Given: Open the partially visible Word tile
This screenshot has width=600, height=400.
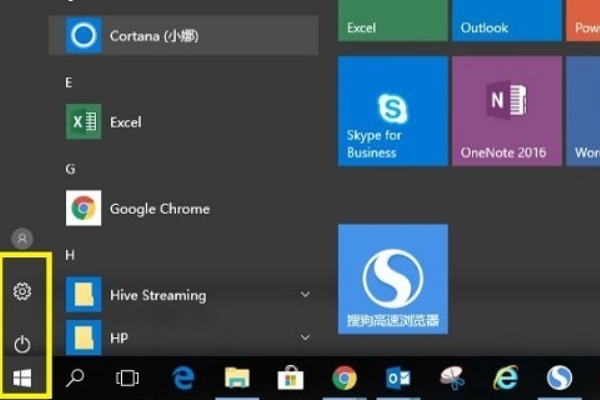Looking at the screenshot, I should pos(583,111).
